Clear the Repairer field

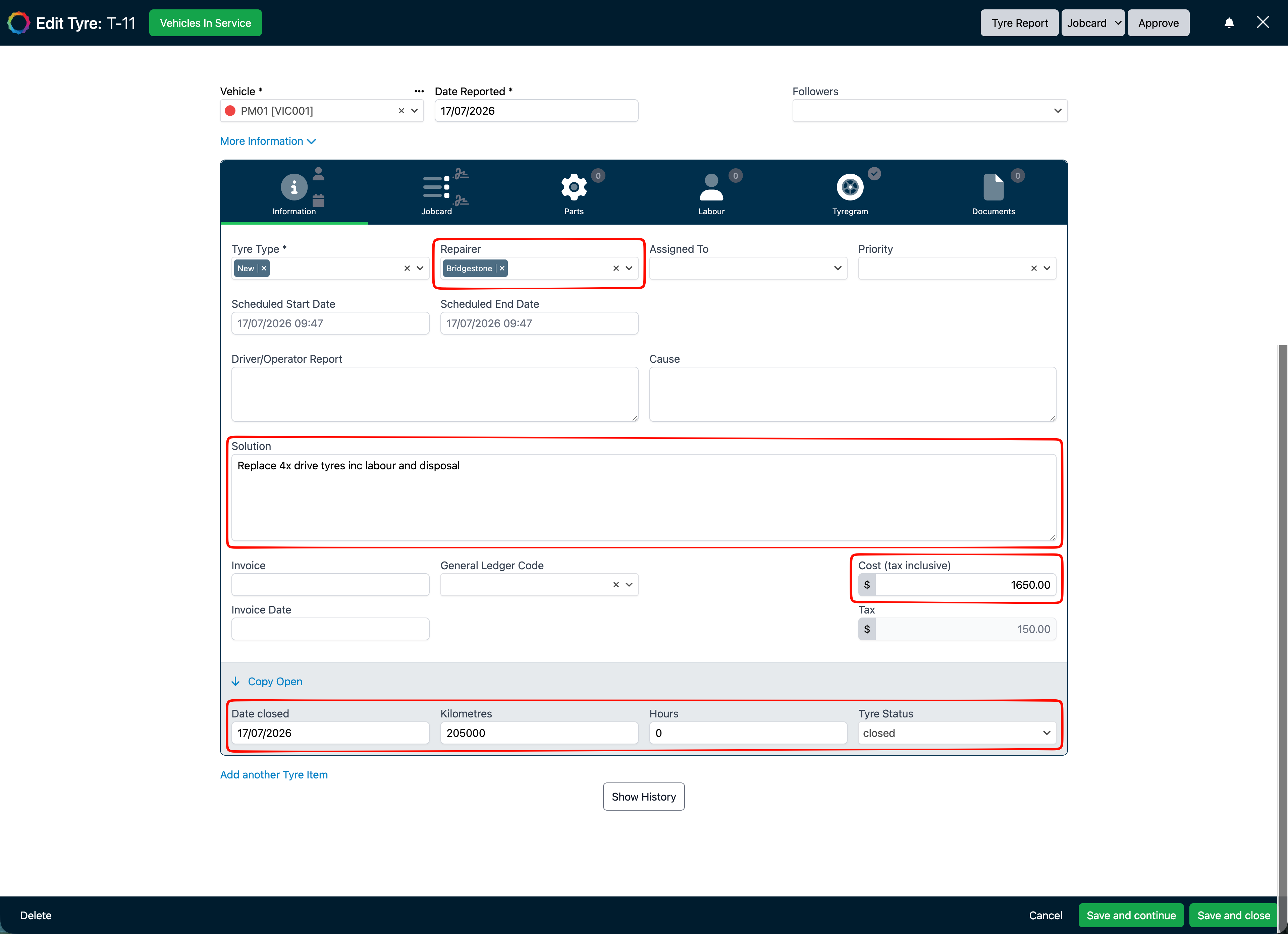coord(616,268)
